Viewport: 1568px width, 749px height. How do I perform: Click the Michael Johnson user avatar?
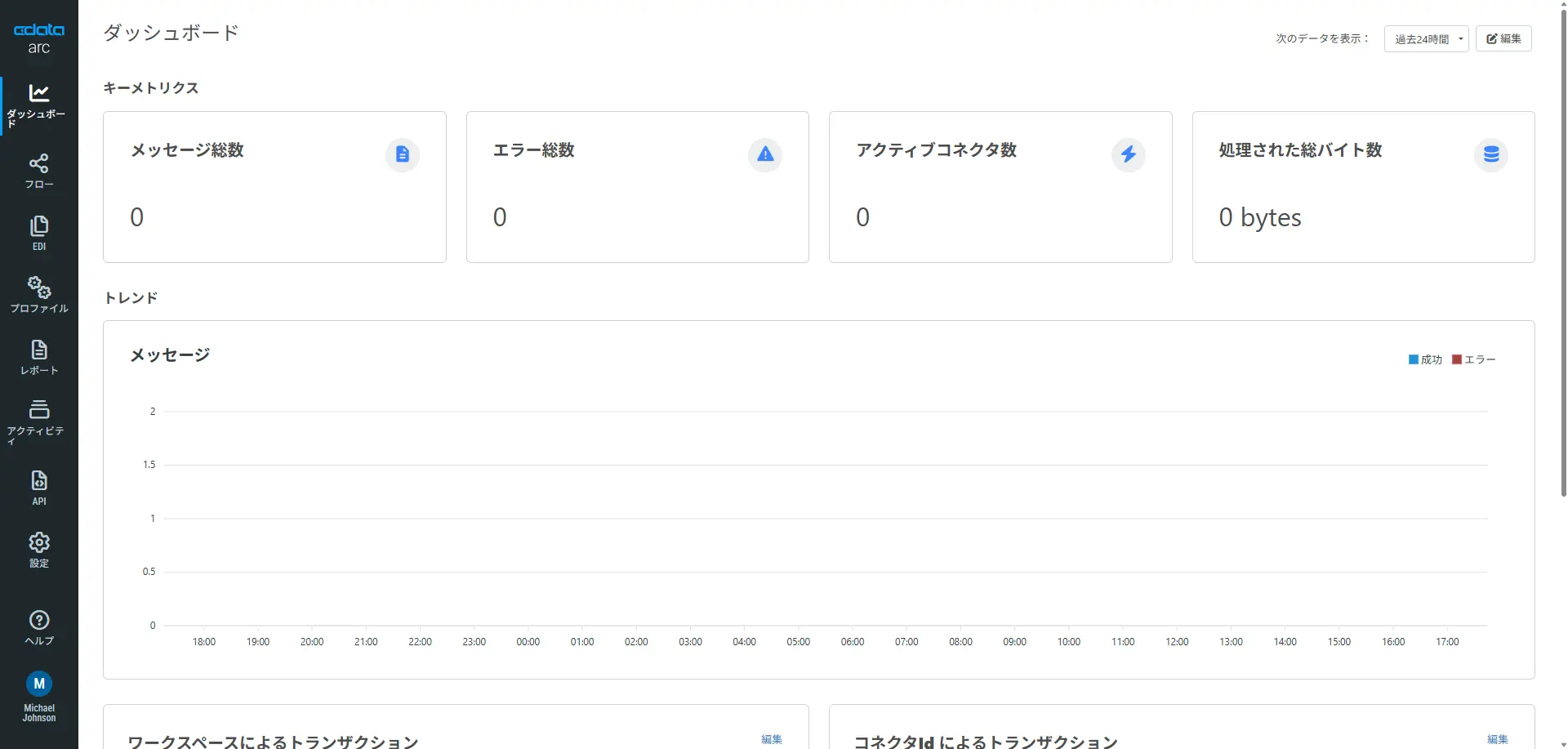[x=39, y=684]
